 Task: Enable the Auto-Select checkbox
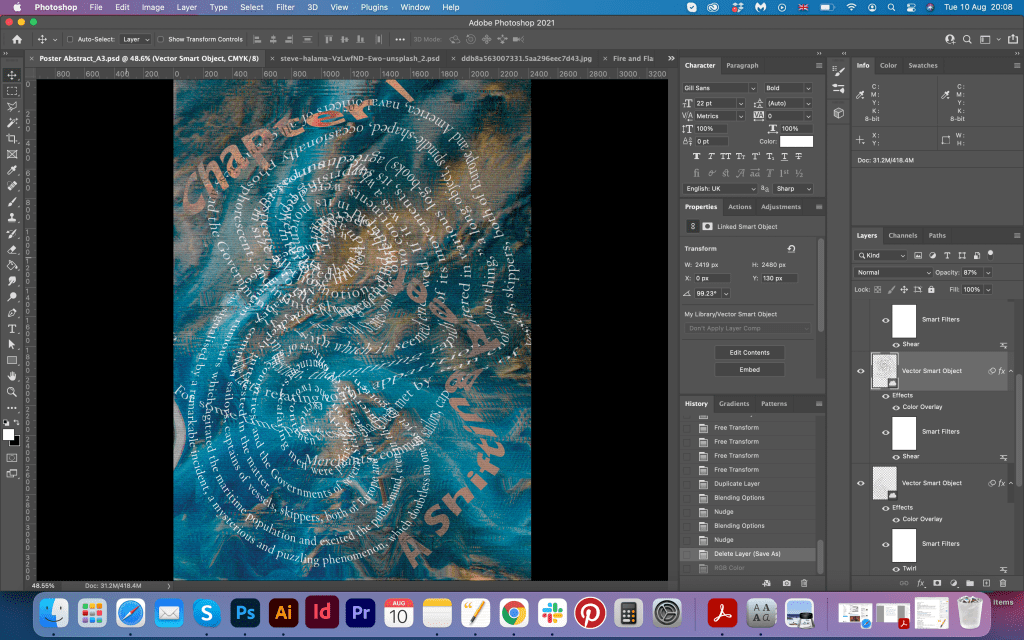coord(70,39)
